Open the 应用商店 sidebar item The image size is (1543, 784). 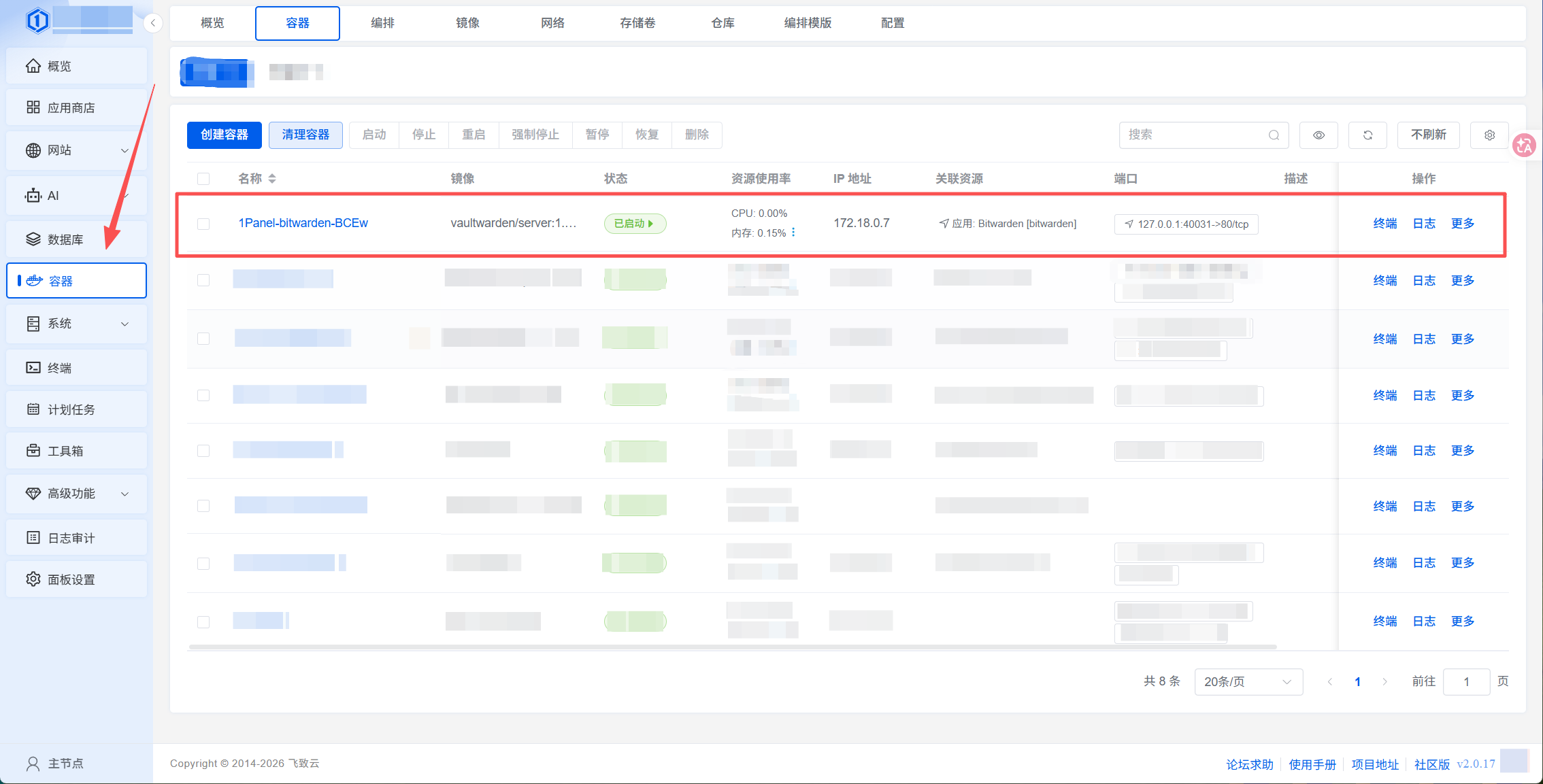76,107
